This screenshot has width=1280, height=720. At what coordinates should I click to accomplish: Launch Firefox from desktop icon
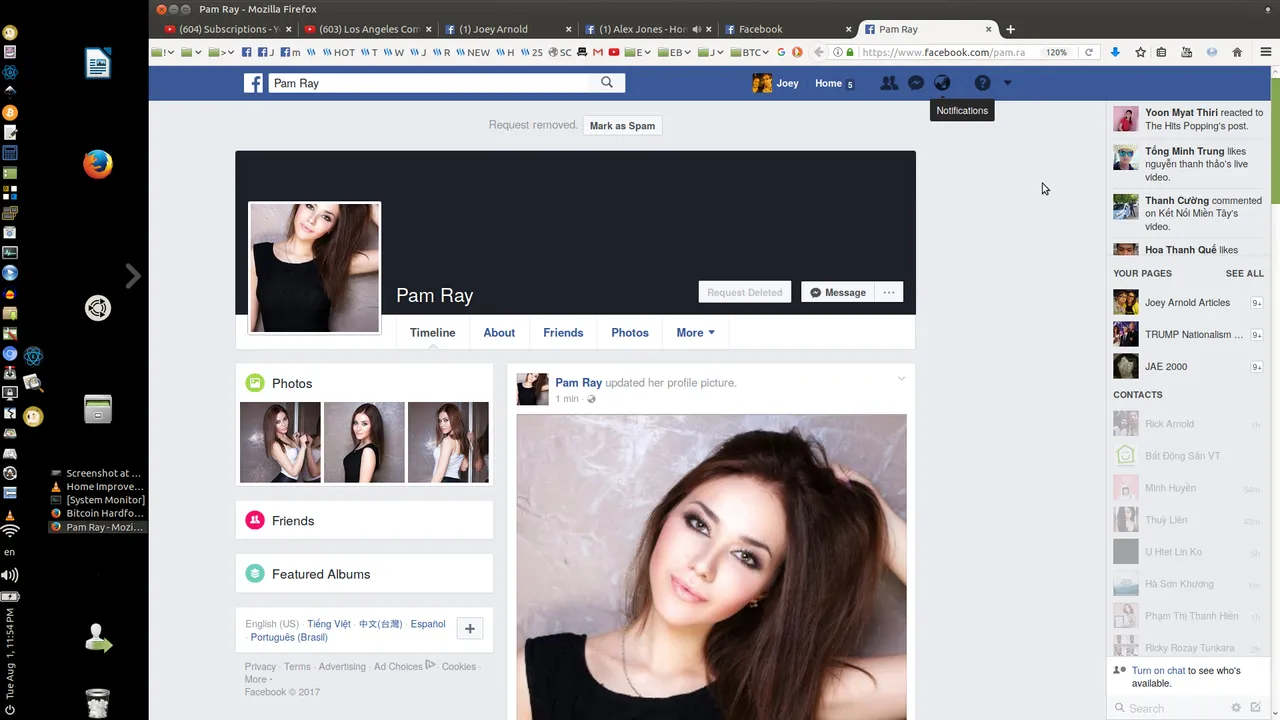coord(97,164)
